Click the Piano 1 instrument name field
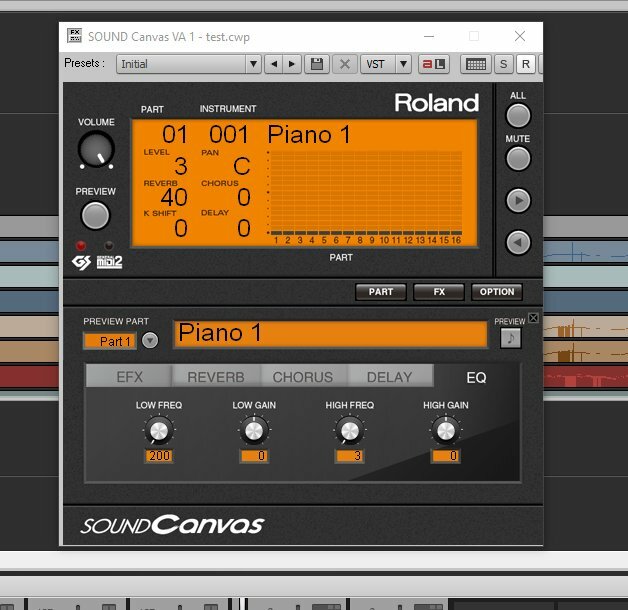628x610 pixels. [331, 334]
